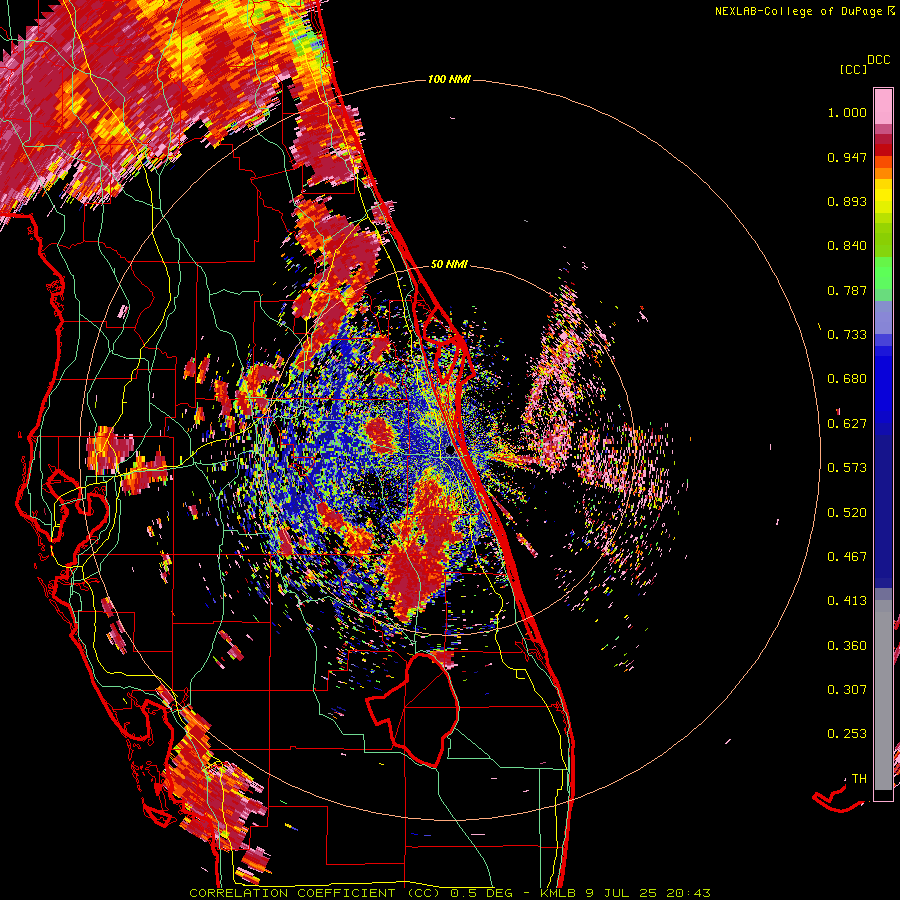The width and height of the screenshot is (900, 900).
Task: Click the pink top segment of color bar
Action: tap(883, 106)
